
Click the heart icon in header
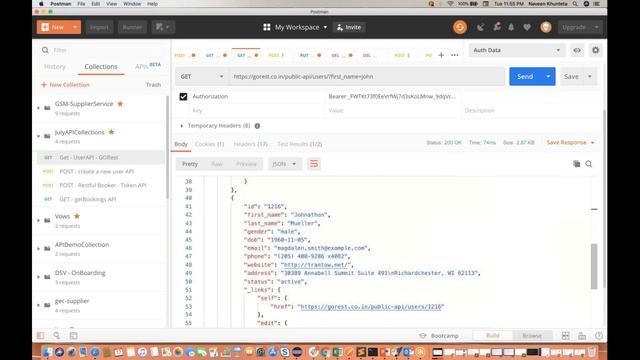point(527,27)
